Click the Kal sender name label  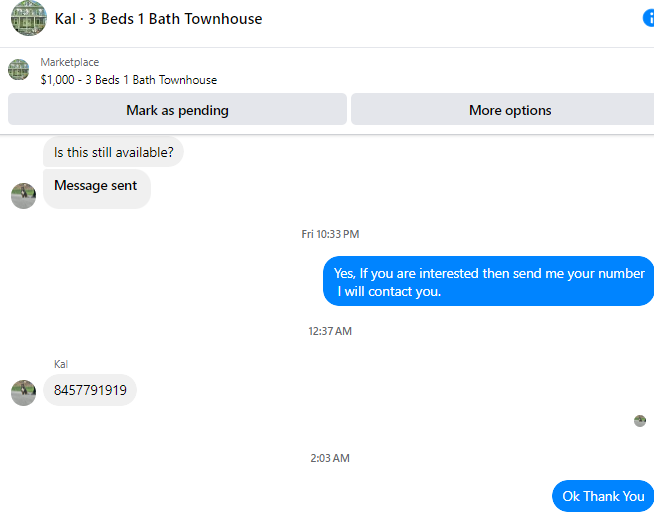pos(61,364)
